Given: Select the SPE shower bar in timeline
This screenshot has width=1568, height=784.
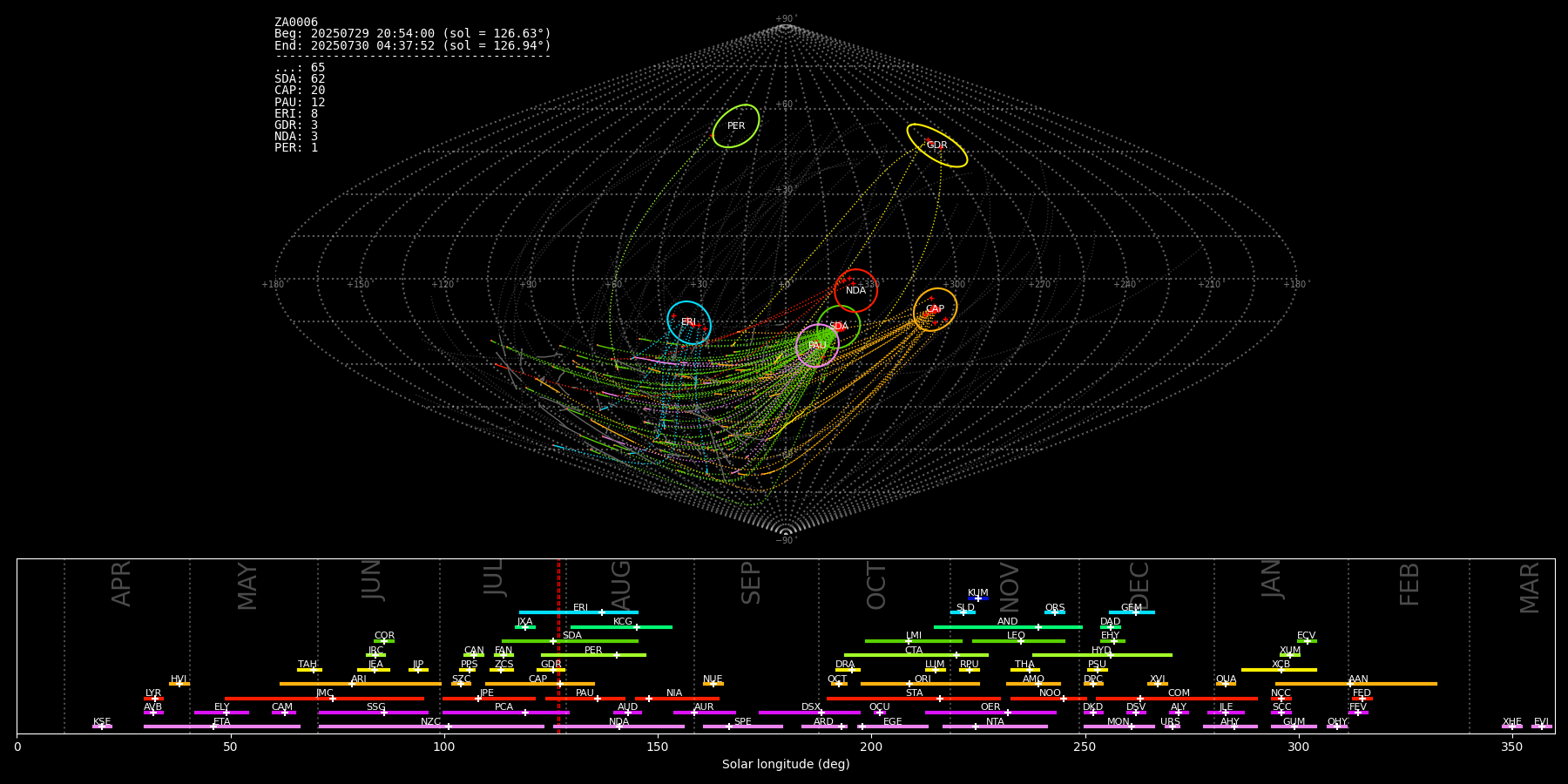Looking at the screenshot, I should [x=743, y=727].
